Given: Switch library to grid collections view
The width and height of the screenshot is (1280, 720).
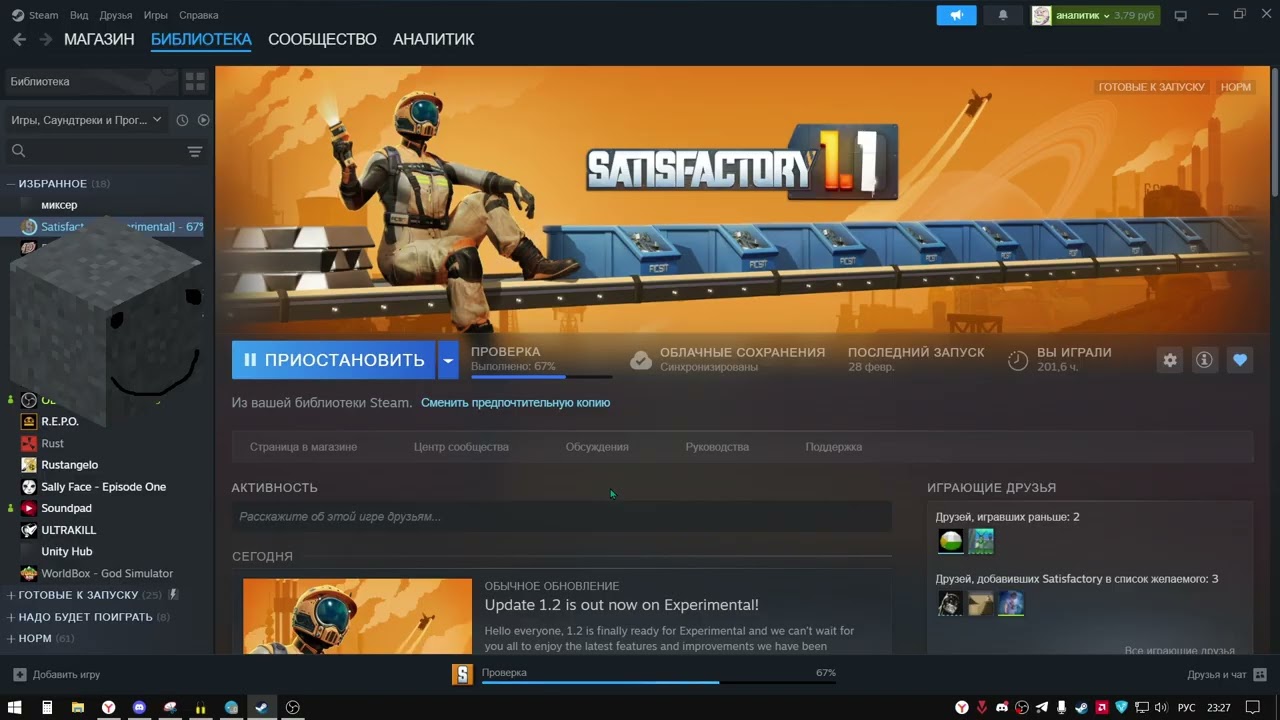Looking at the screenshot, I should (195, 81).
